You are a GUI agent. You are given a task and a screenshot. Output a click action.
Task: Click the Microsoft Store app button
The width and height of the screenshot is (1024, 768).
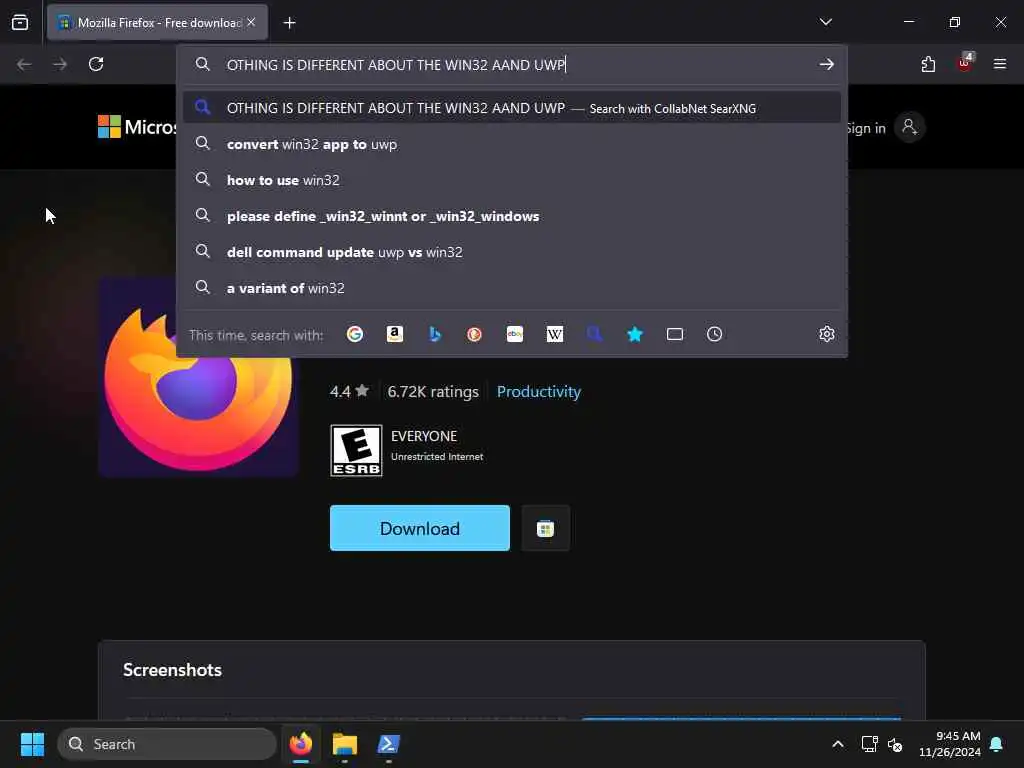(x=545, y=528)
